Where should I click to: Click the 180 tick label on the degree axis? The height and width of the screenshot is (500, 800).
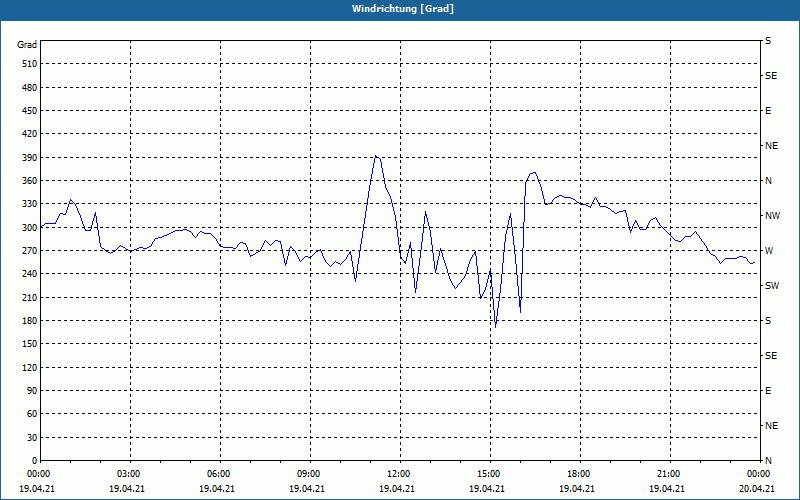pos(30,321)
